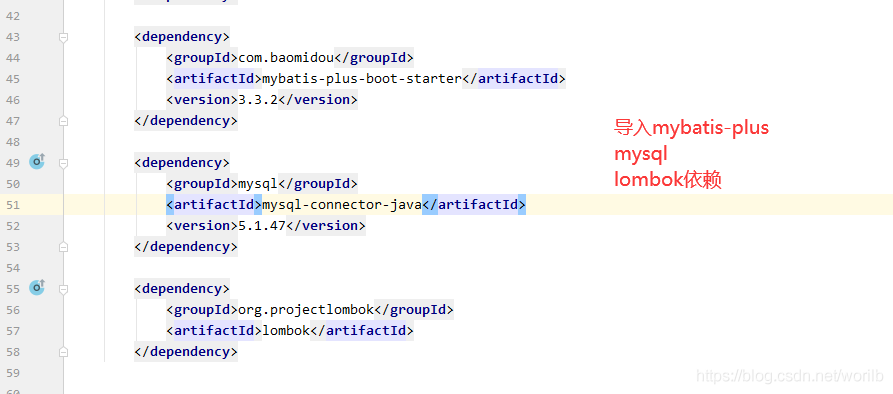
Task: Click opening artifactId tag on line 51
Action: point(214,204)
